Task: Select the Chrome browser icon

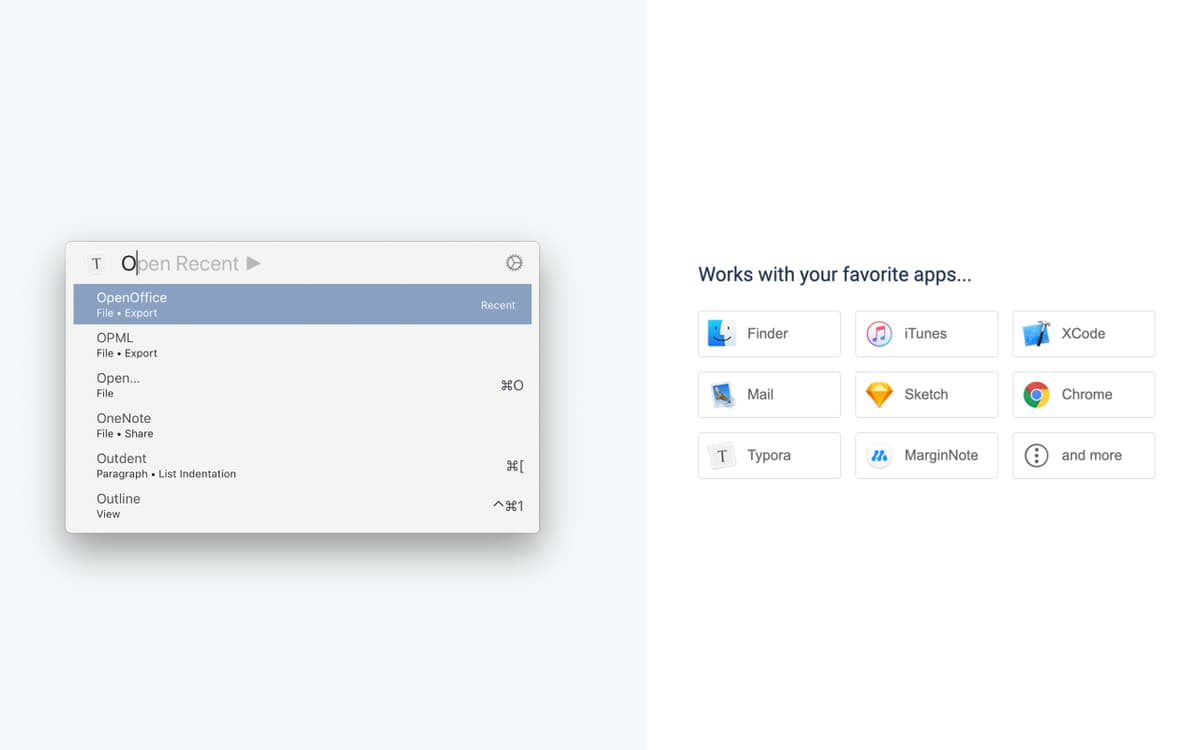Action: (x=1034, y=394)
